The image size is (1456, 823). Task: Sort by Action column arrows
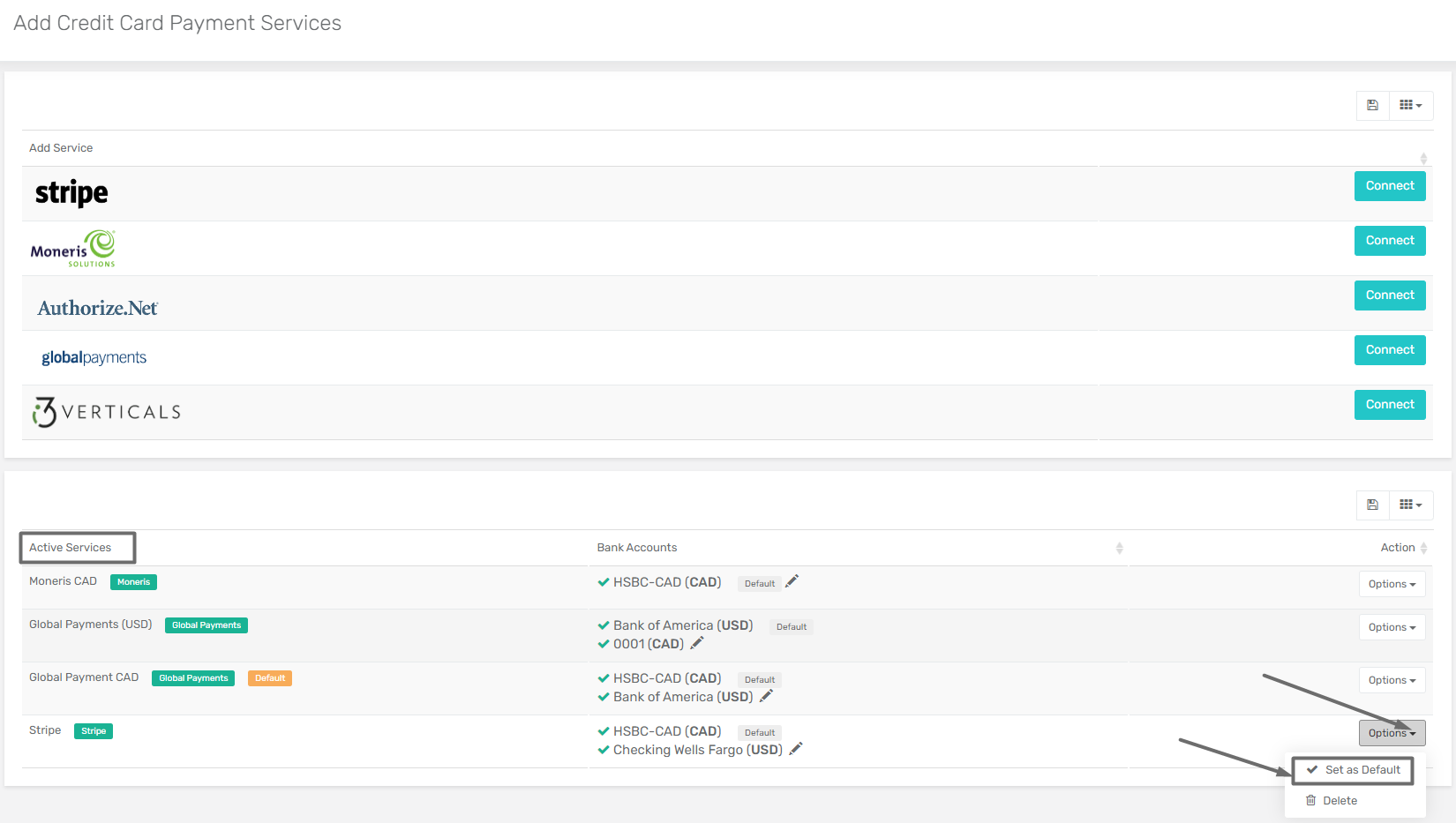[x=1423, y=548]
